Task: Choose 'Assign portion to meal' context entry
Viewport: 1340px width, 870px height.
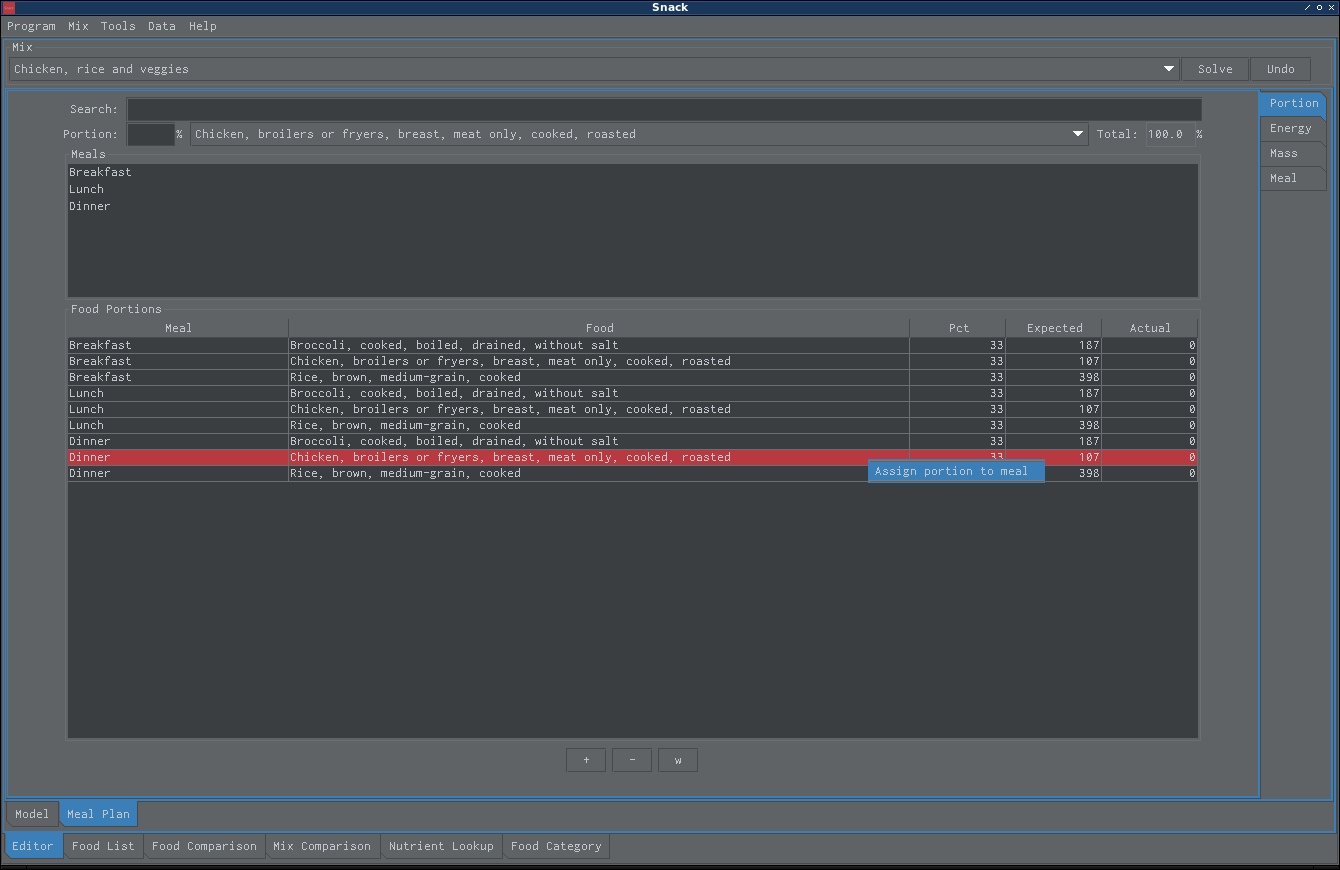Action: point(956,471)
